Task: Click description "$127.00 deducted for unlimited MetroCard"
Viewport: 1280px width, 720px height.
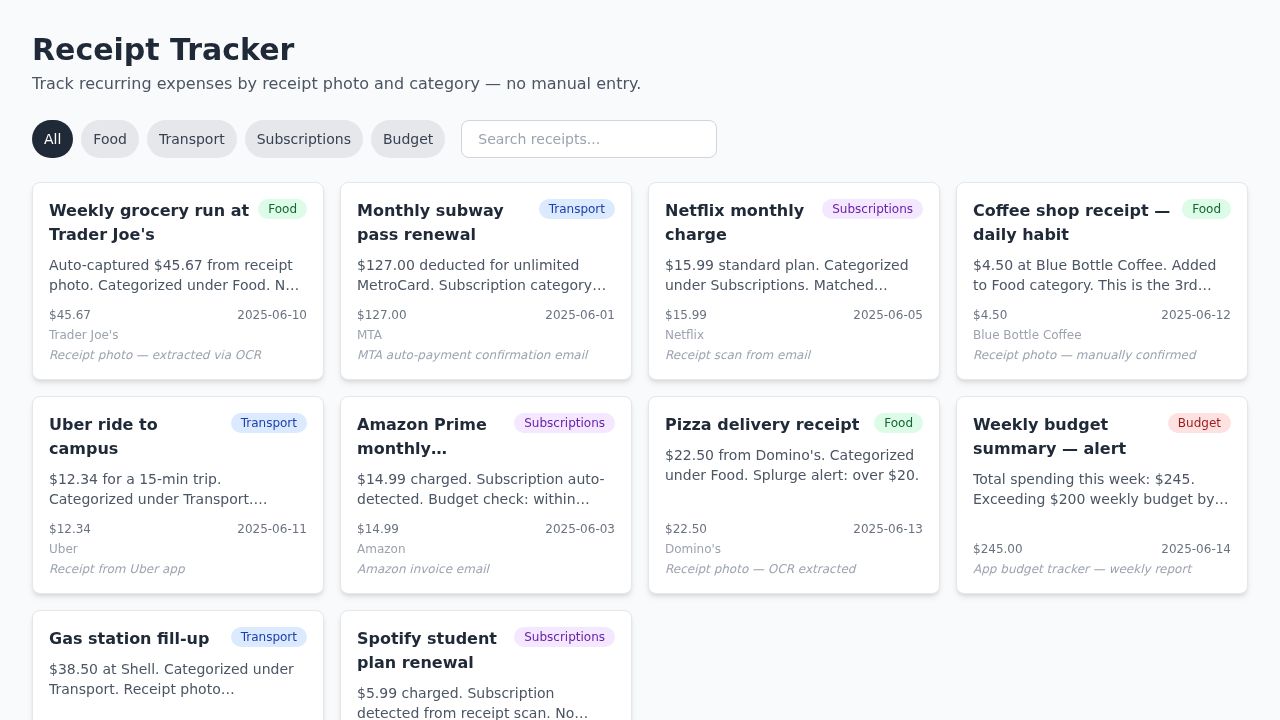Action: [x=486, y=275]
